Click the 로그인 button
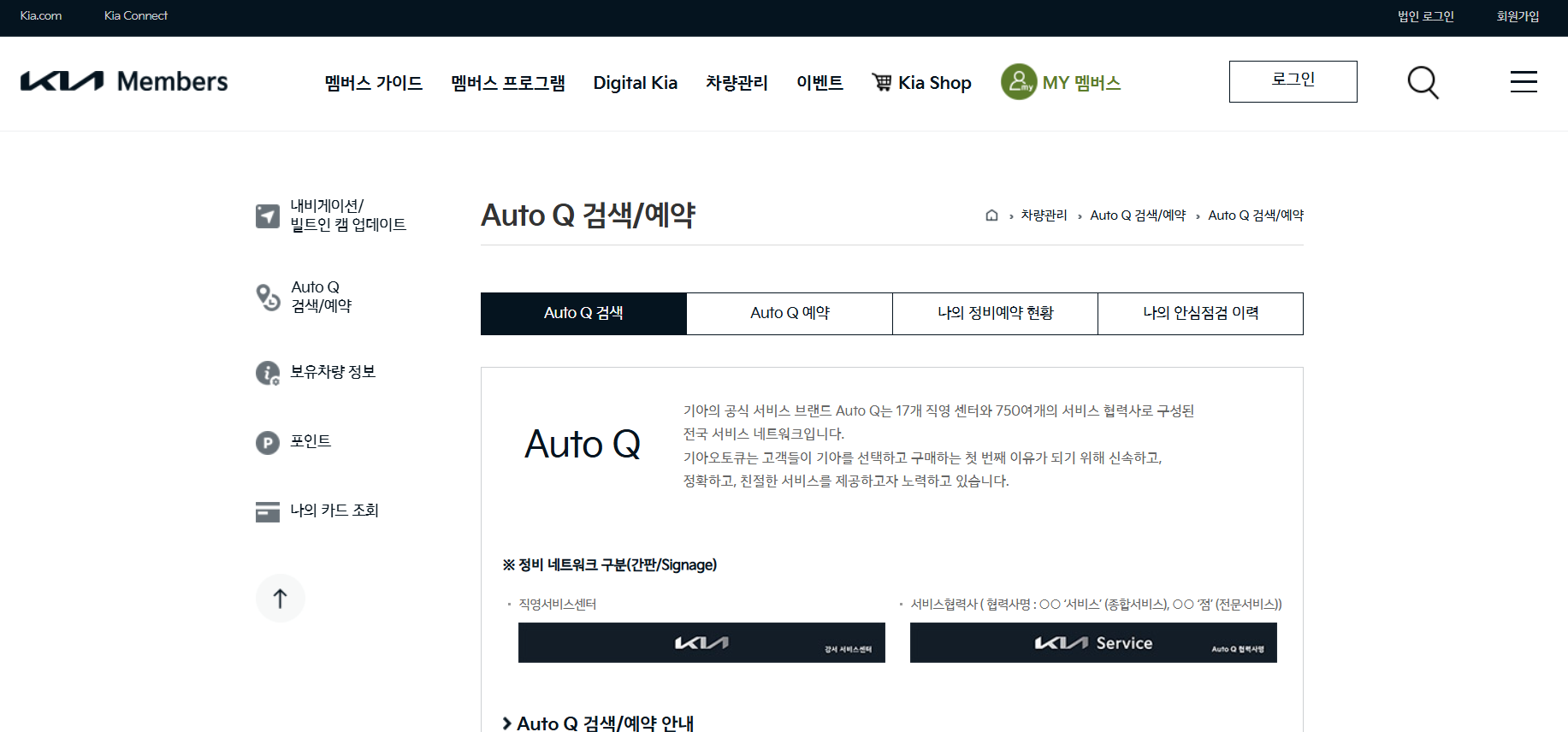This screenshot has height=732, width=1568. click(1293, 81)
